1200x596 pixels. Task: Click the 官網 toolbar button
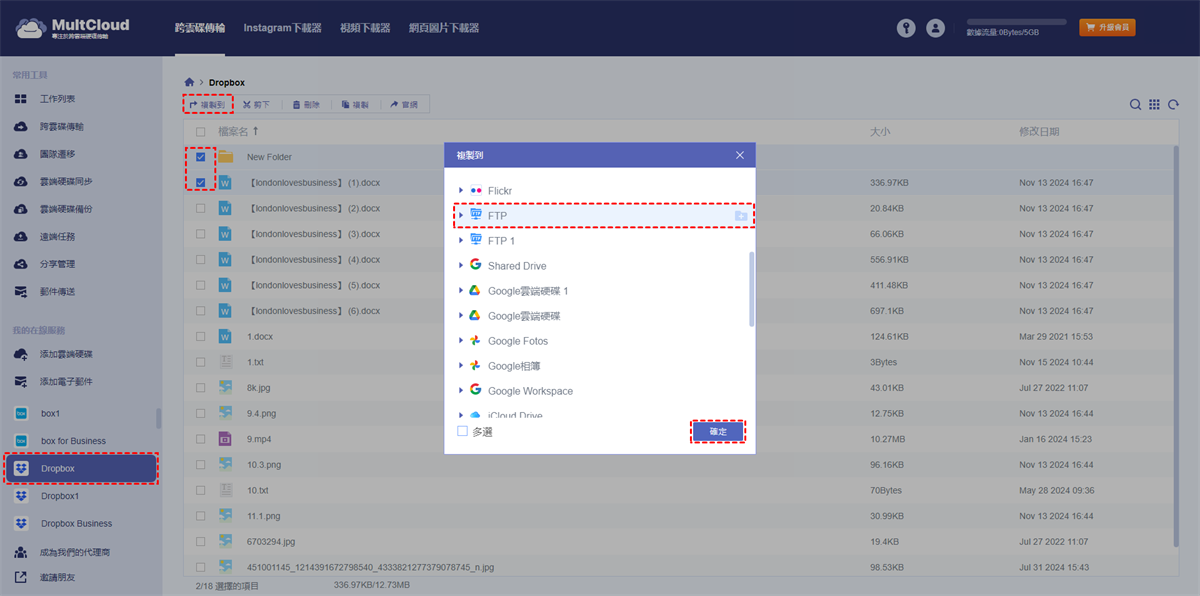click(404, 104)
